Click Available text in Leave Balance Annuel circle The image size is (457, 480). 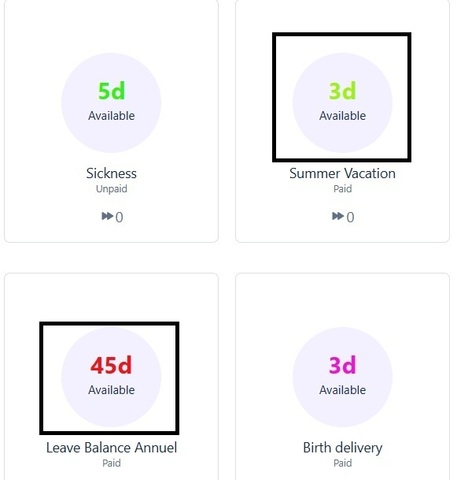(x=111, y=390)
